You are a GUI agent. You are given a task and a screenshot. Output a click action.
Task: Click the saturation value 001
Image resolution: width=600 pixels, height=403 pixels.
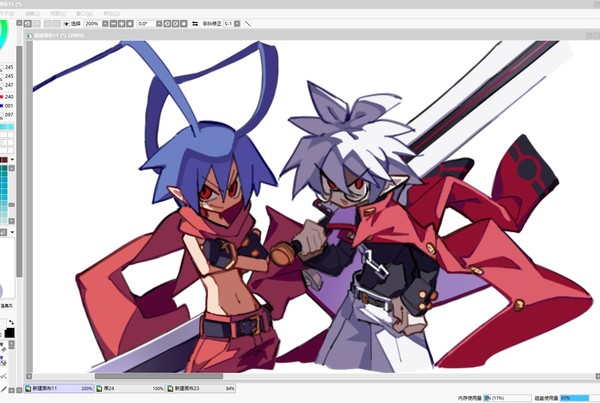pyautogui.click(x=9, y=106)
